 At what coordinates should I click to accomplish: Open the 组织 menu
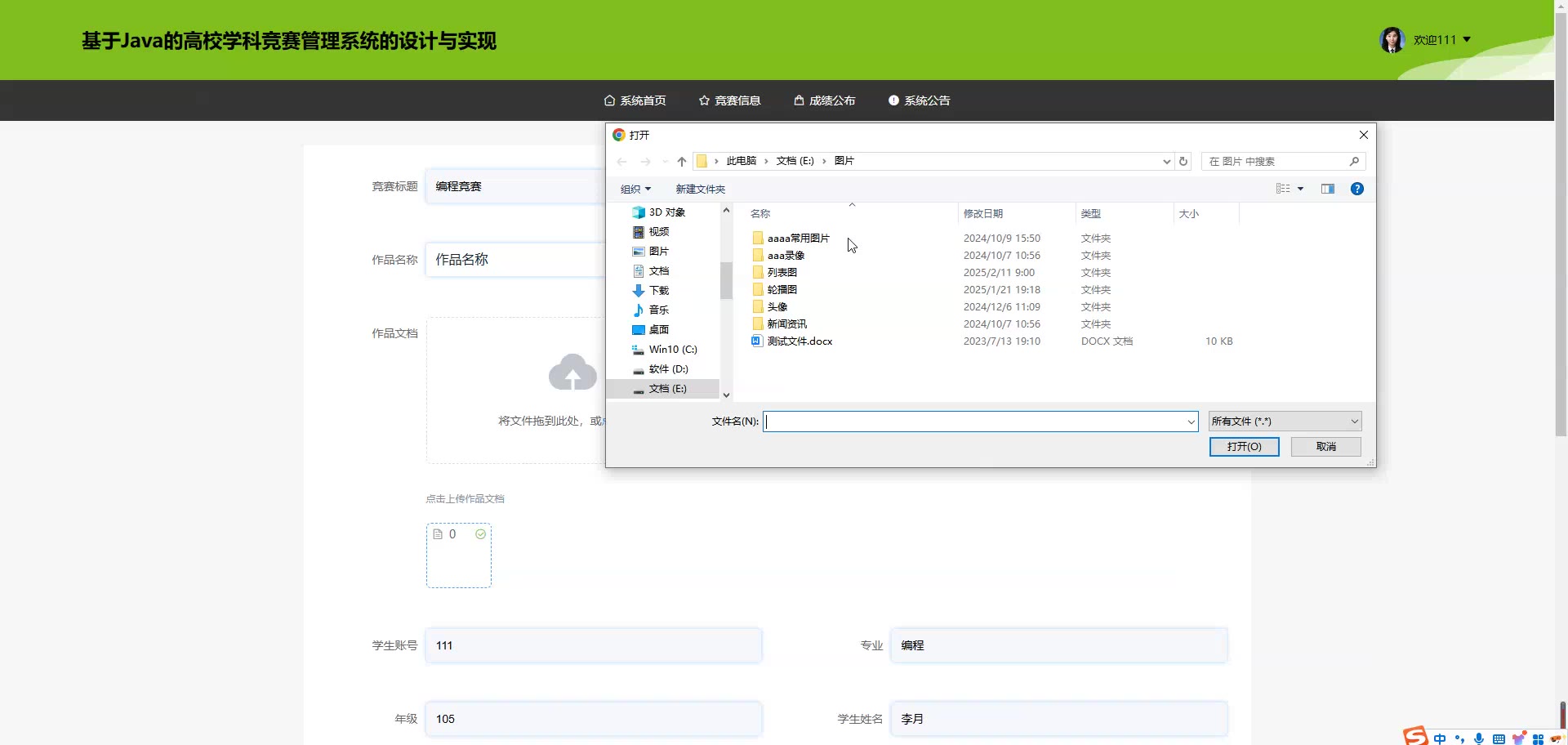tap(635, 190)
